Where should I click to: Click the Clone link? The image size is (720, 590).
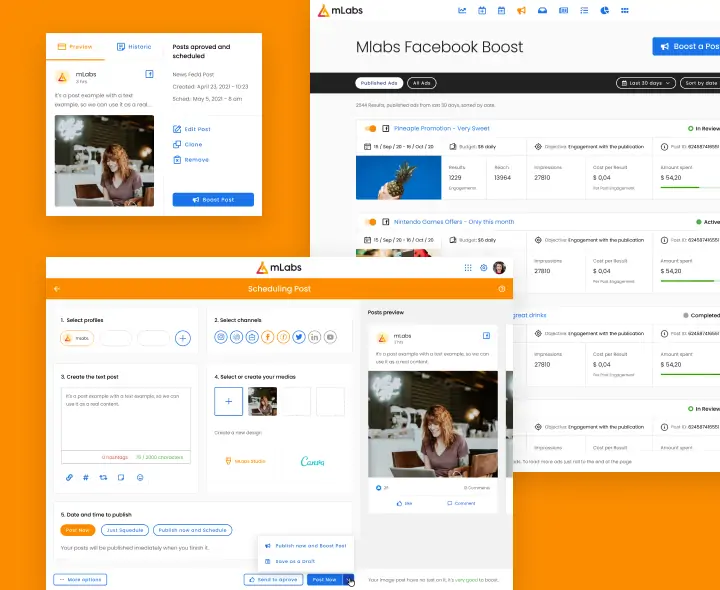pyautogui.click(x=187, y=144)
